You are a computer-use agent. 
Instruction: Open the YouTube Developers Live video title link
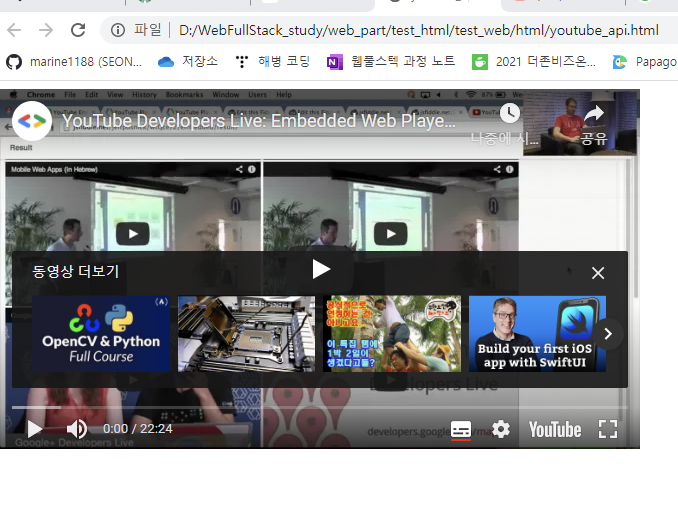pos(259,121)
